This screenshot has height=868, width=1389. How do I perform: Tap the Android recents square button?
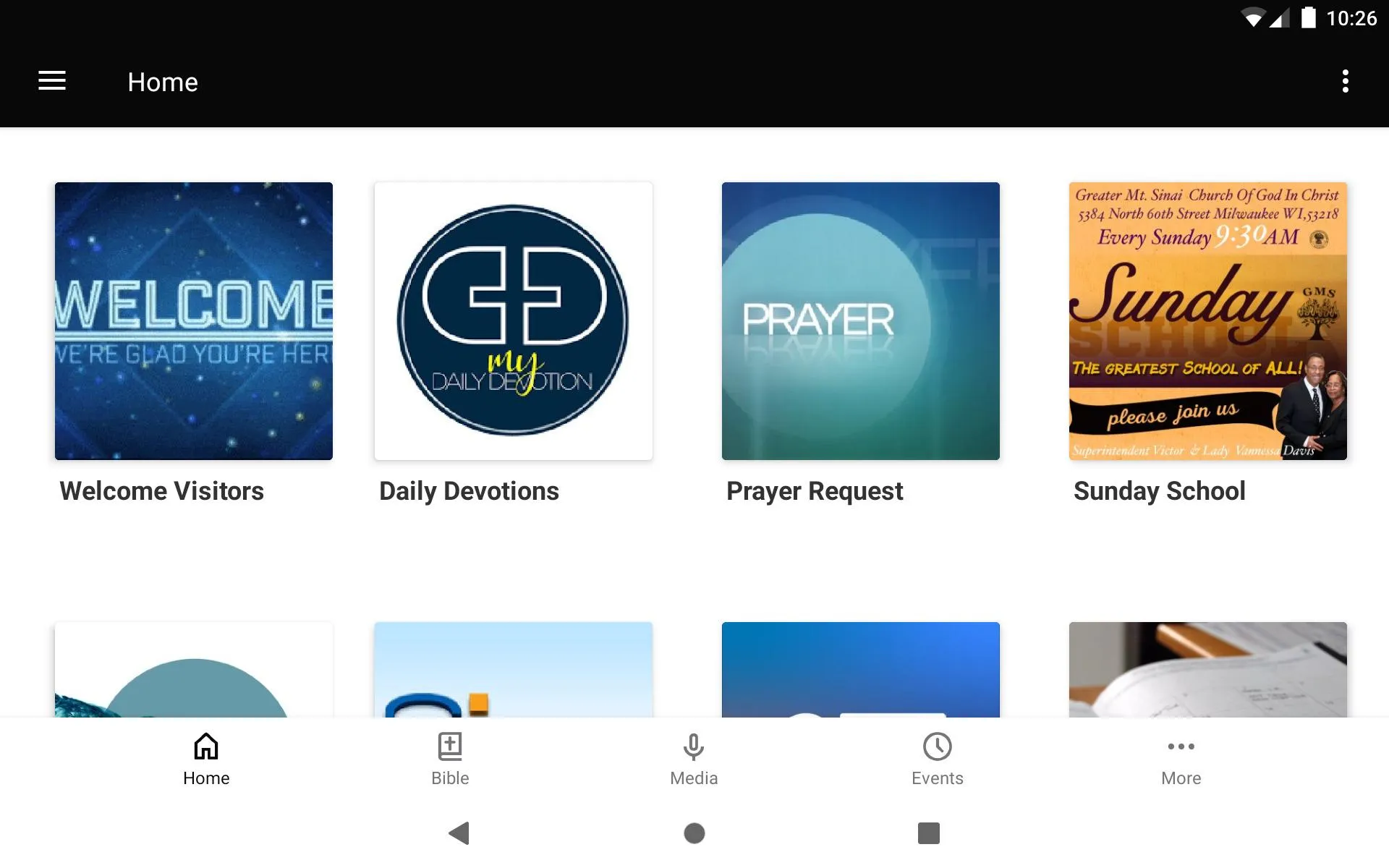point(929,833)
